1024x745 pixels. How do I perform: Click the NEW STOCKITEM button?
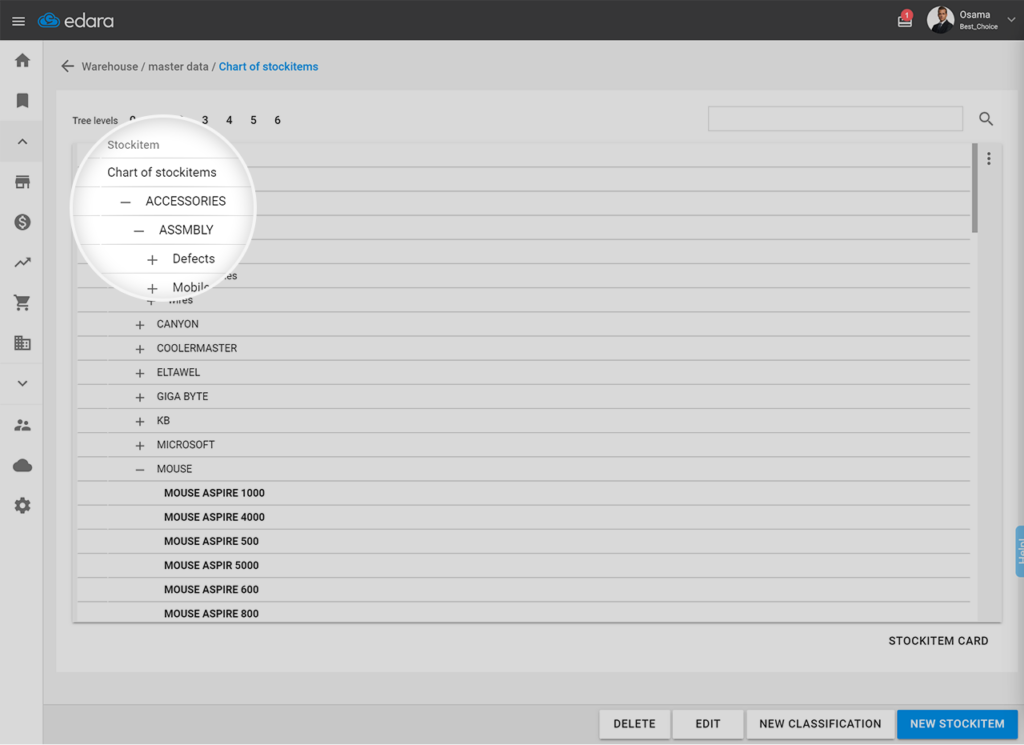pos(957,724)
